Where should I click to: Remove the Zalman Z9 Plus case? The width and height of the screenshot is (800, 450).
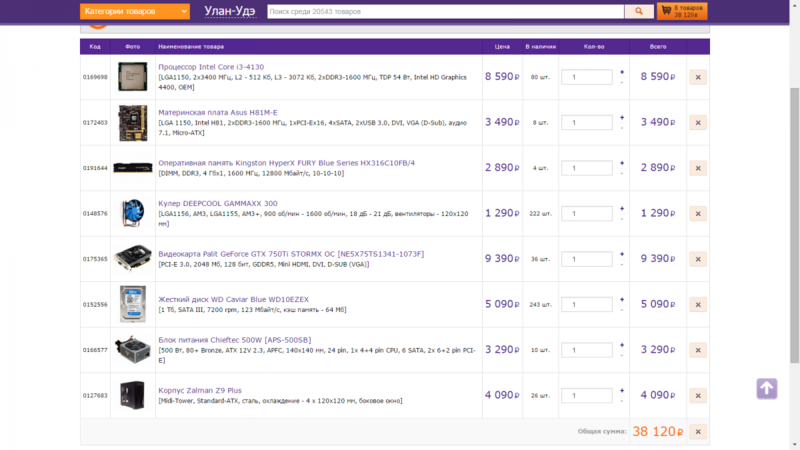click(697, 395)
